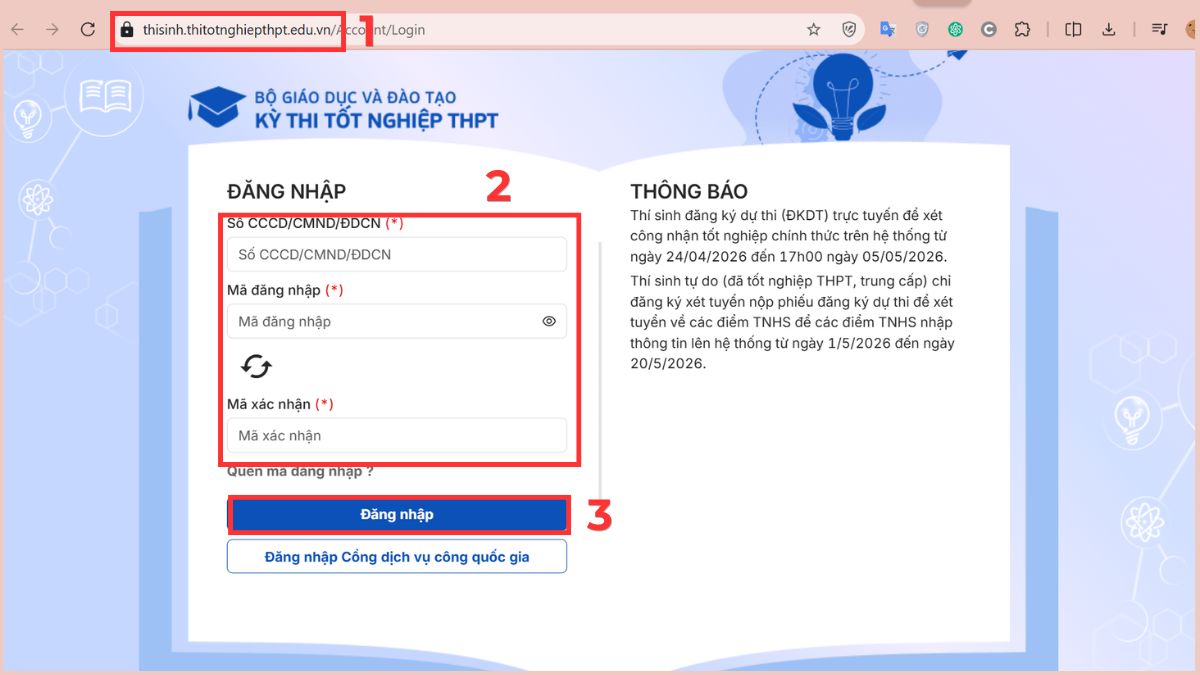Click Đăng nhập Cổng dịch vụ công quốc gia
The height and width of the screenshot is (675, 1200).
point(397,556)
